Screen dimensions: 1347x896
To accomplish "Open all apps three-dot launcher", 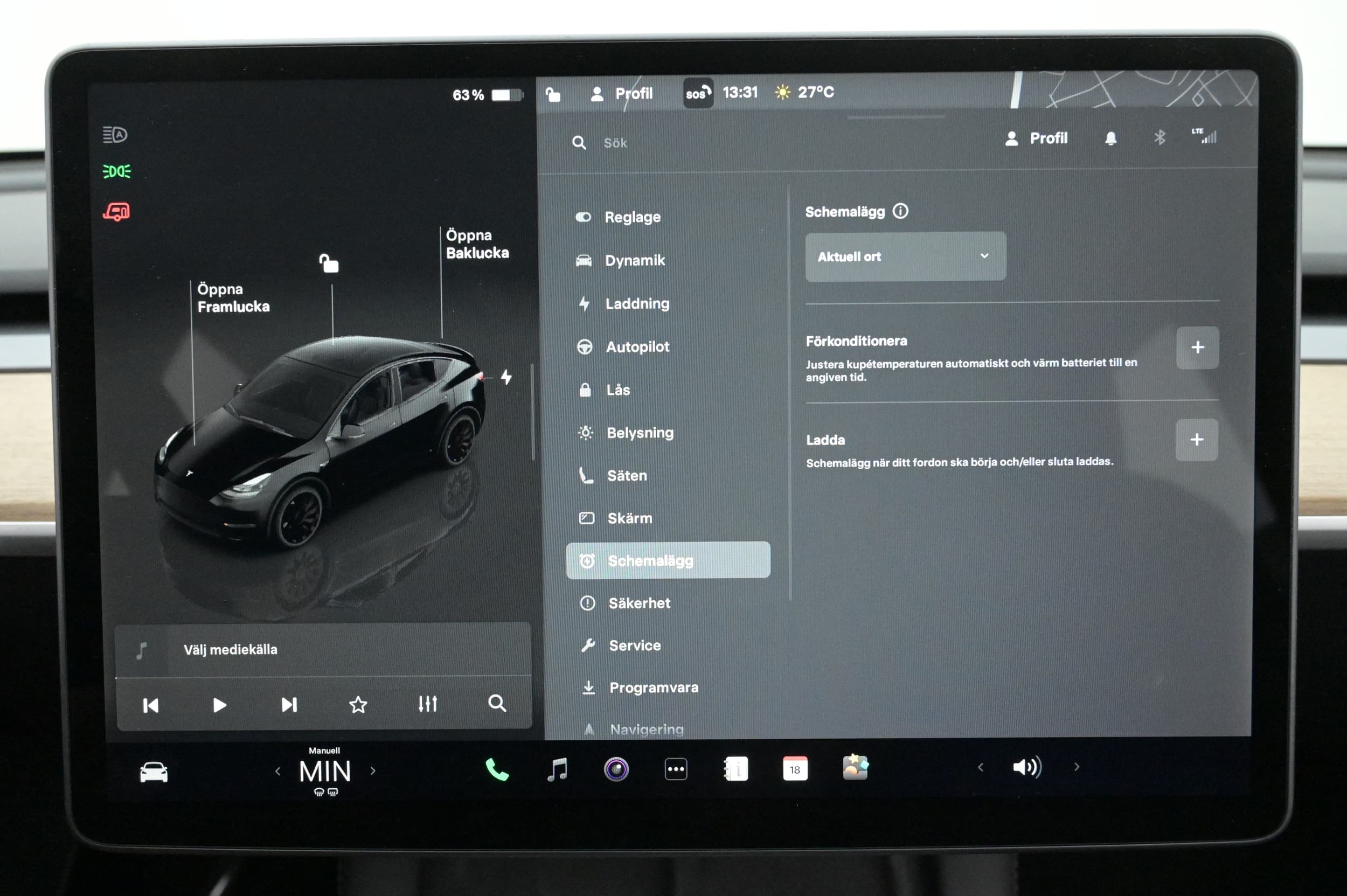I will coord(676,769).
